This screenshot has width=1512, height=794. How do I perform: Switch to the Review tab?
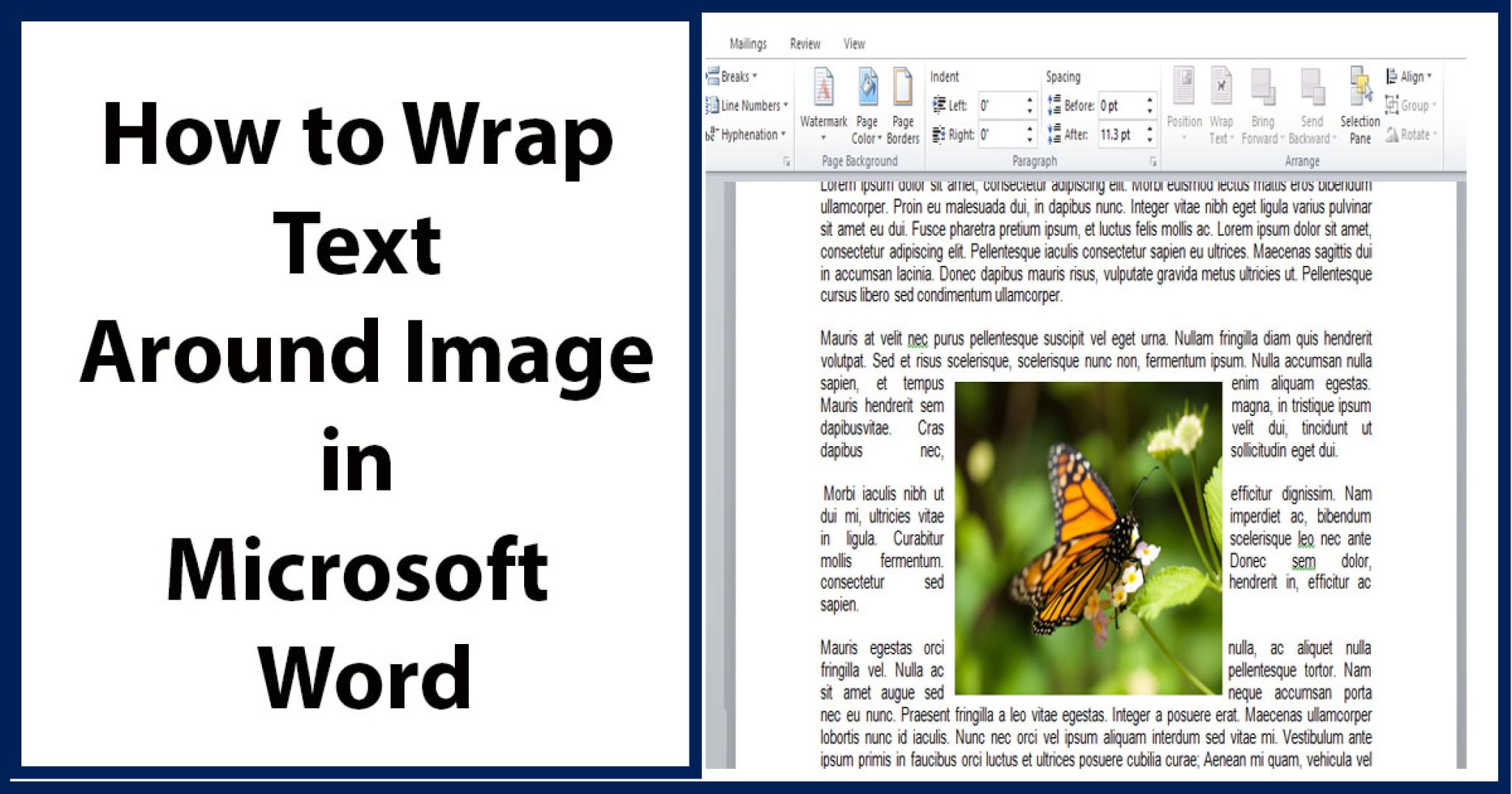805,44
